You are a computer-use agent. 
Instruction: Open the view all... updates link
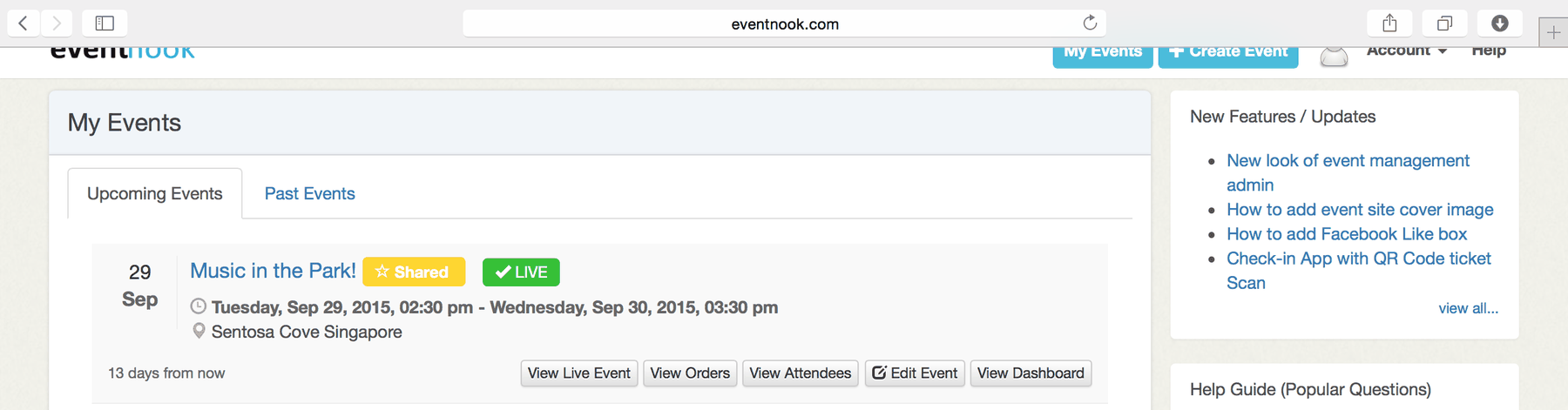click(1468, 308)
